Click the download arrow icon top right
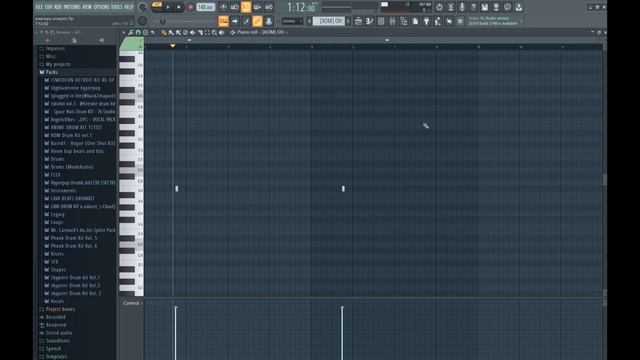The width and height of the screenshot is (640, 360). pos(519,7)
